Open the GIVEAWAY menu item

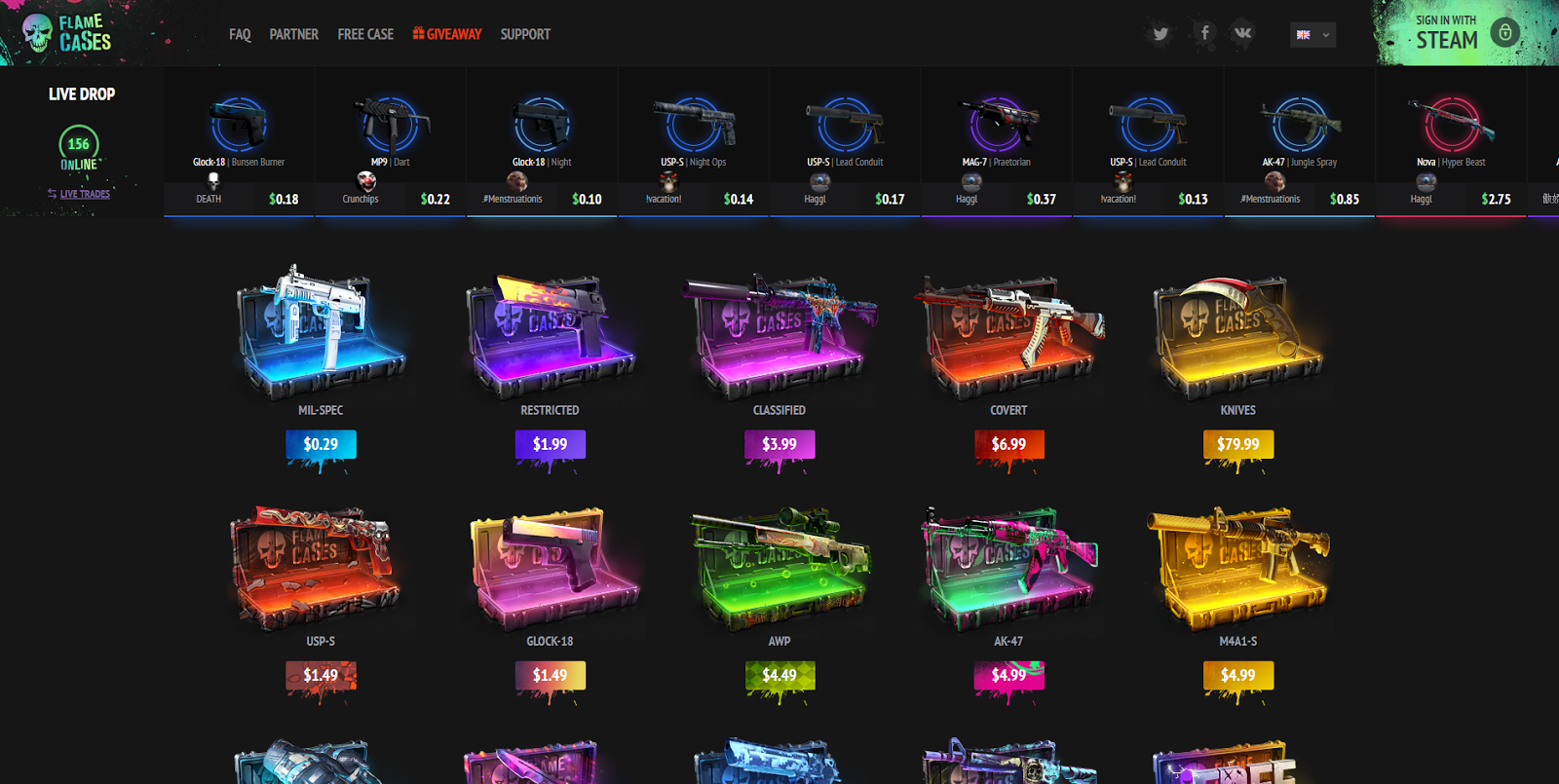(x=447, y=34)
